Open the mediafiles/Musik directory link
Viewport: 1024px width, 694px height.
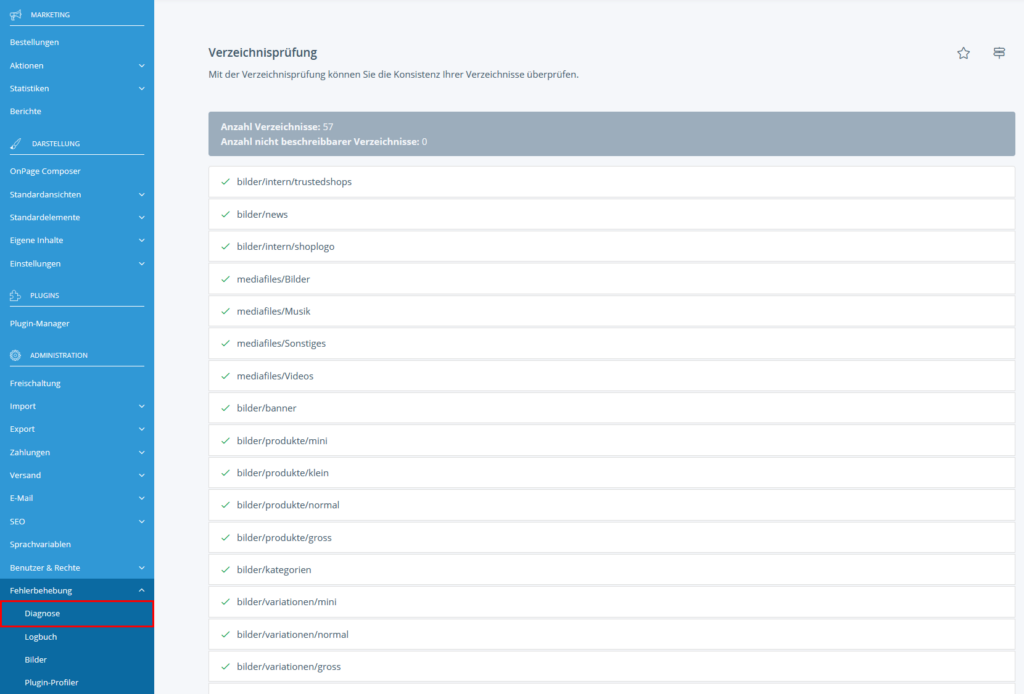point(270,310)
